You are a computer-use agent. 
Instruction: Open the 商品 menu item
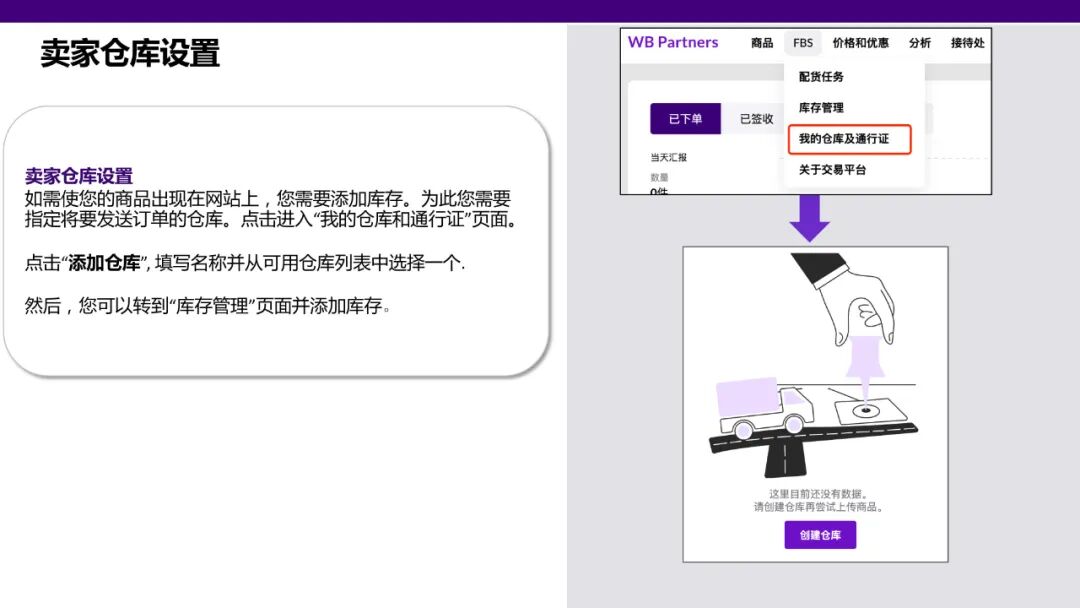tap(764, 43)
